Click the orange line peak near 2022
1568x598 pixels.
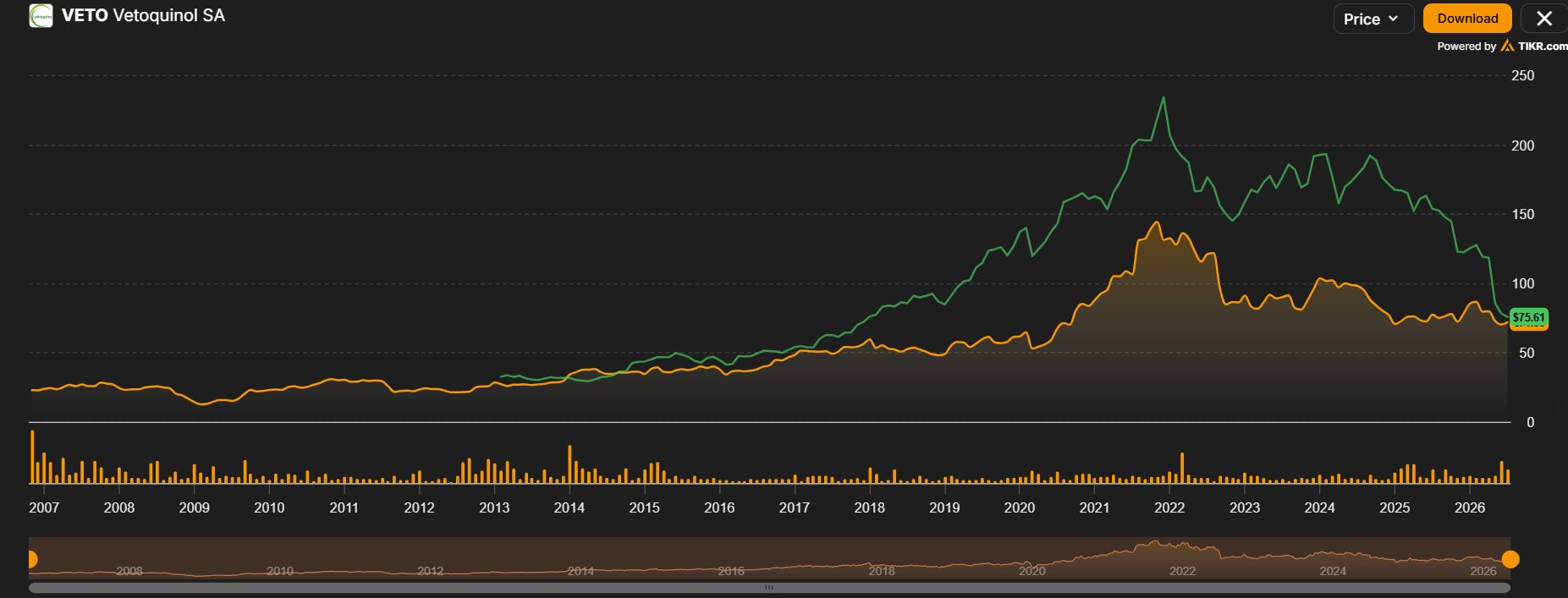click(1157, 222)
